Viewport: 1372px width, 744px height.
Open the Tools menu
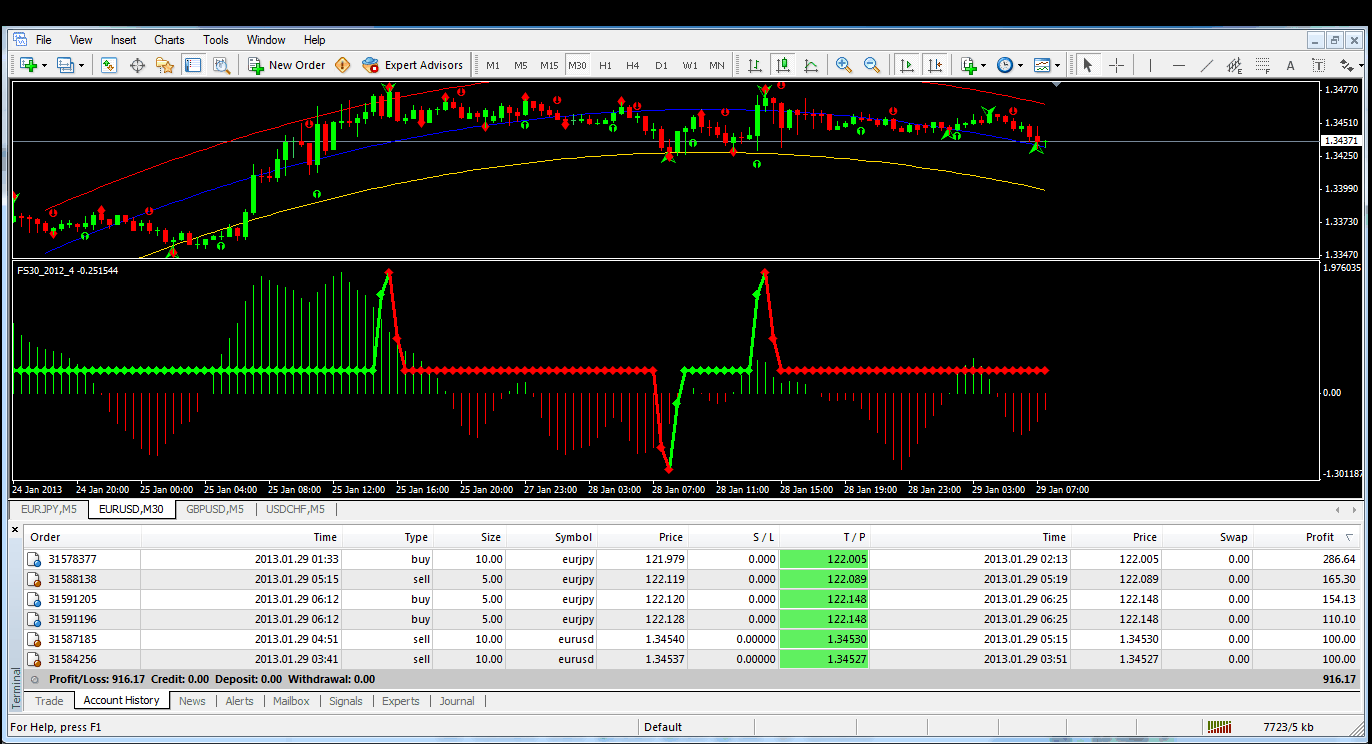tap(216, 40)
